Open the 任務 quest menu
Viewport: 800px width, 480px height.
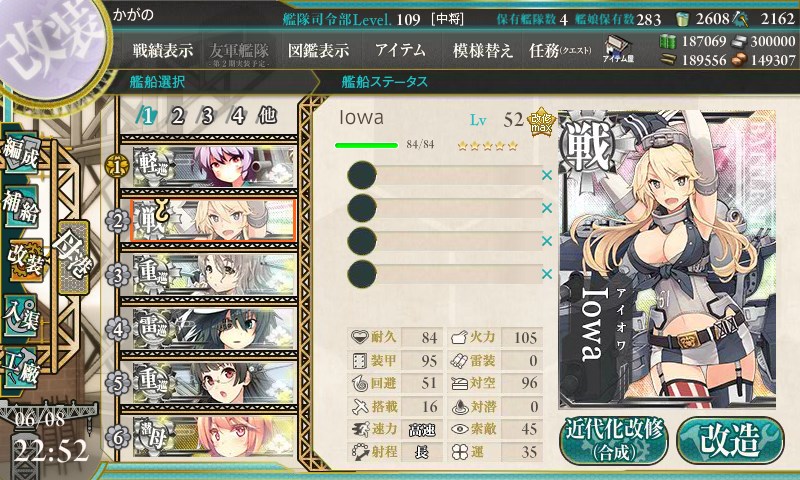(560, 50)
